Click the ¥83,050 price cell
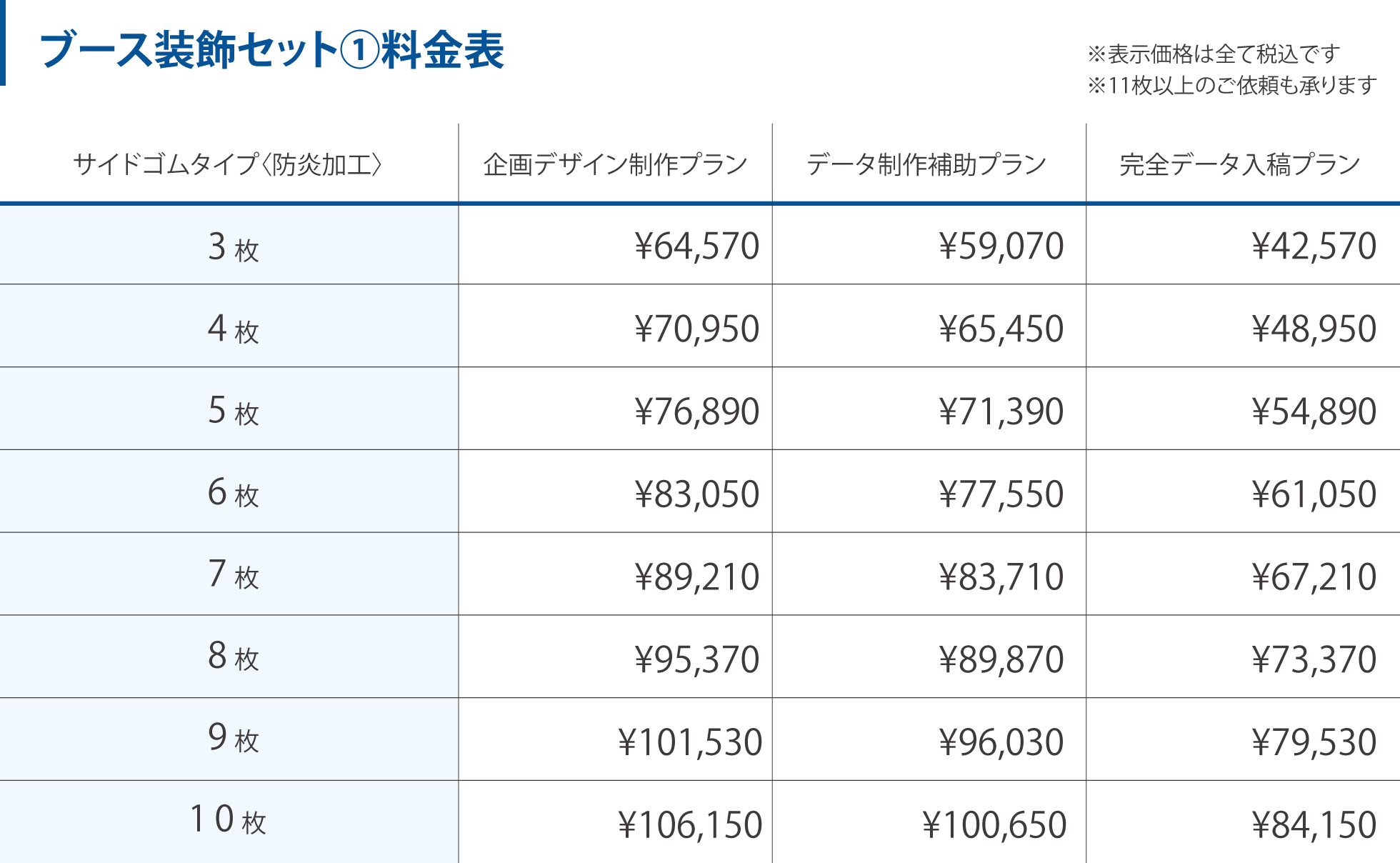Viewport: 1400px width, 863px height. [x=696, y=494]
